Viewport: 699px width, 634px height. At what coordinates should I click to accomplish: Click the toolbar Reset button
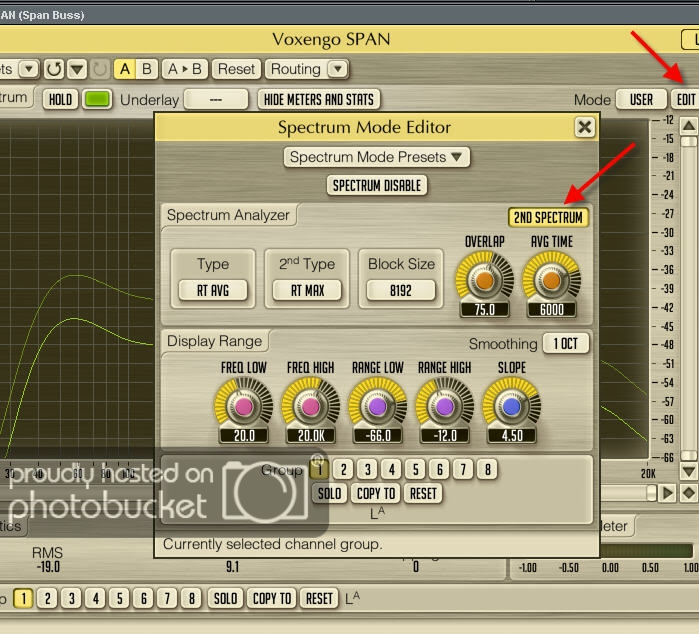[236, 70]
